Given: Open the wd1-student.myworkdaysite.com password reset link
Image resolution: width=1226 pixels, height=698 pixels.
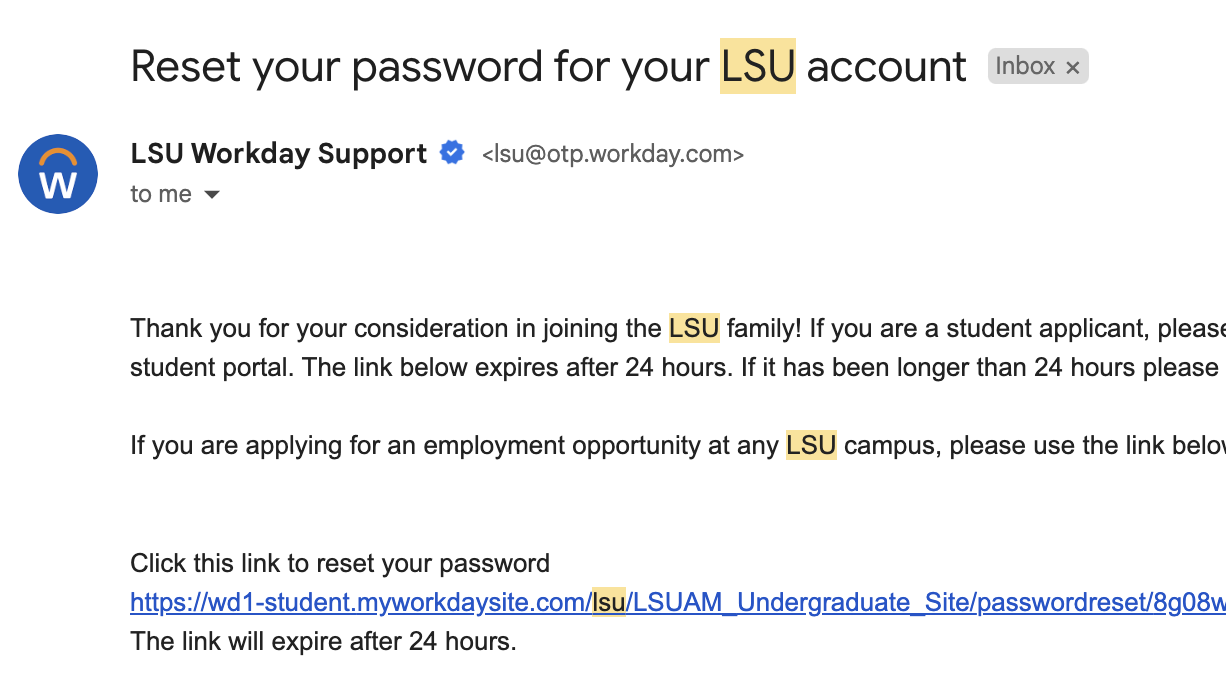Looking at the screenshot, I should tap(360, 603).
